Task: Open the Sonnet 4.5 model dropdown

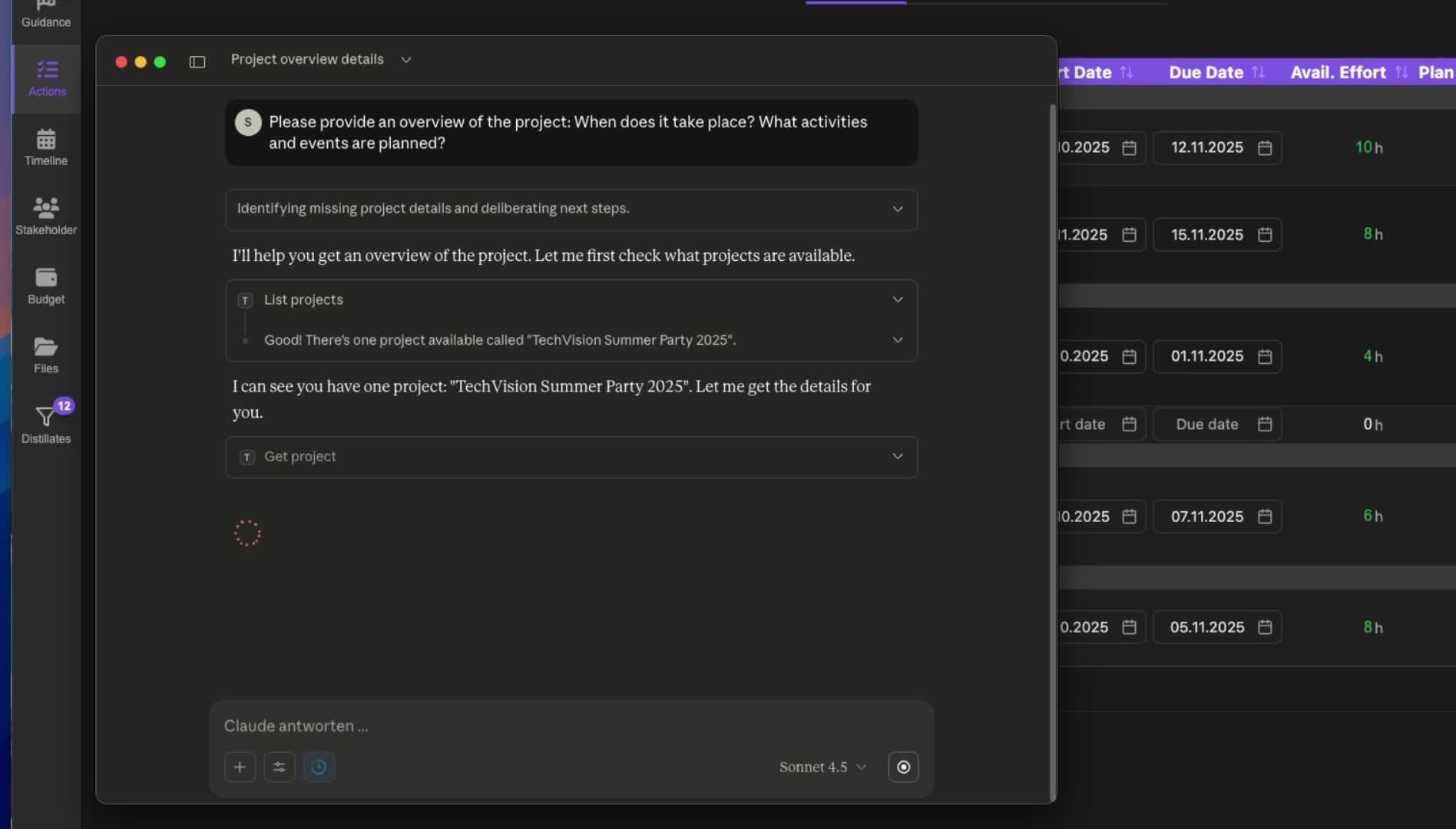Action: click(822, 767)
